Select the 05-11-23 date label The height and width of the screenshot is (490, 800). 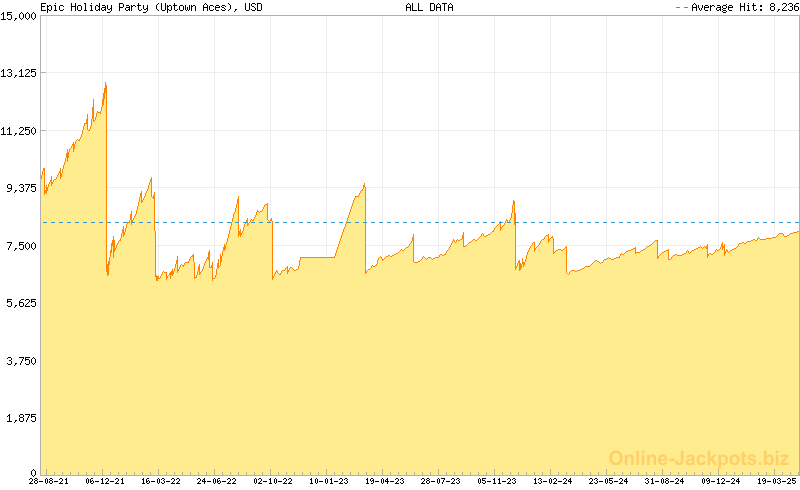point(498,481)
